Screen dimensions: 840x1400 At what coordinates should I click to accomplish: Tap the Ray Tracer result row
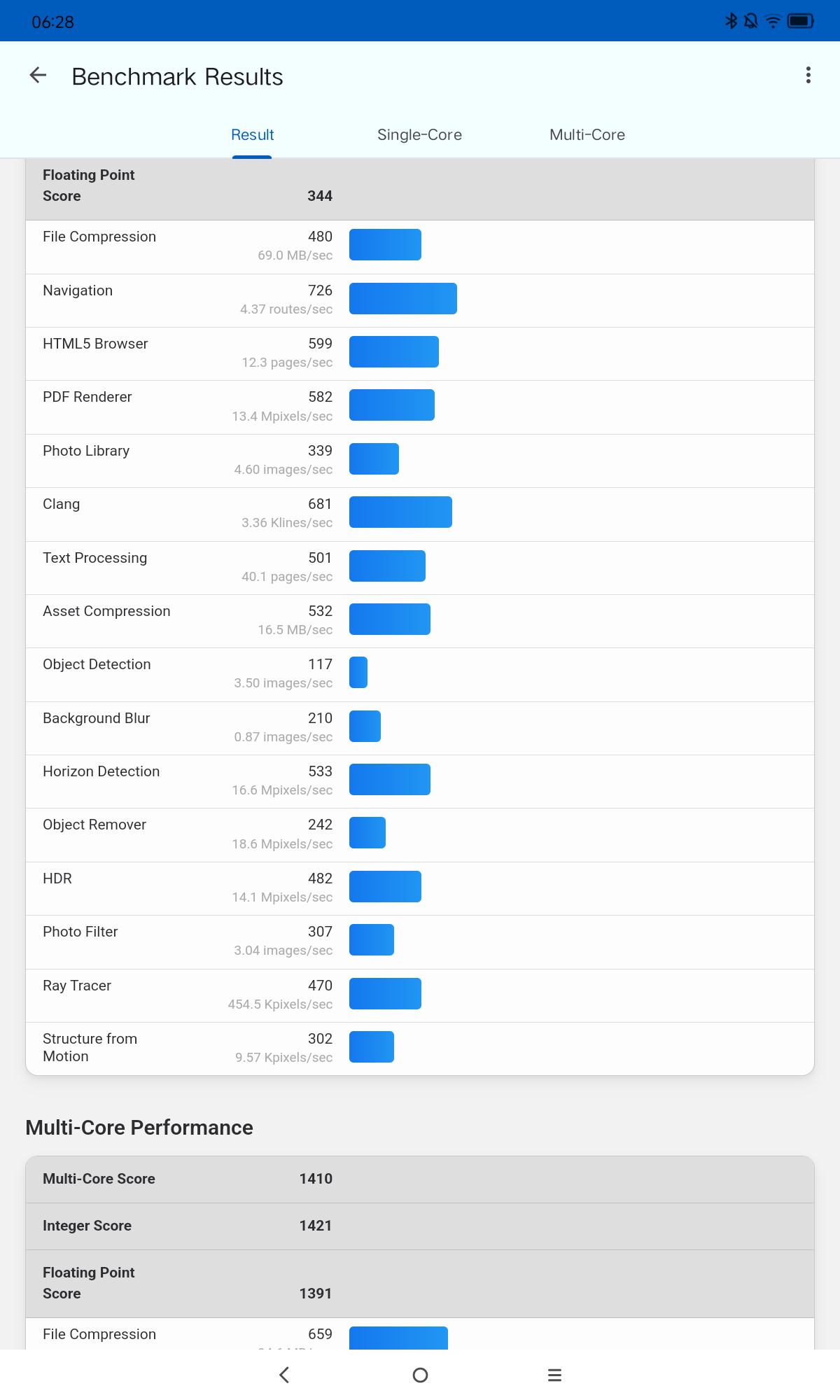pos(419,995)
